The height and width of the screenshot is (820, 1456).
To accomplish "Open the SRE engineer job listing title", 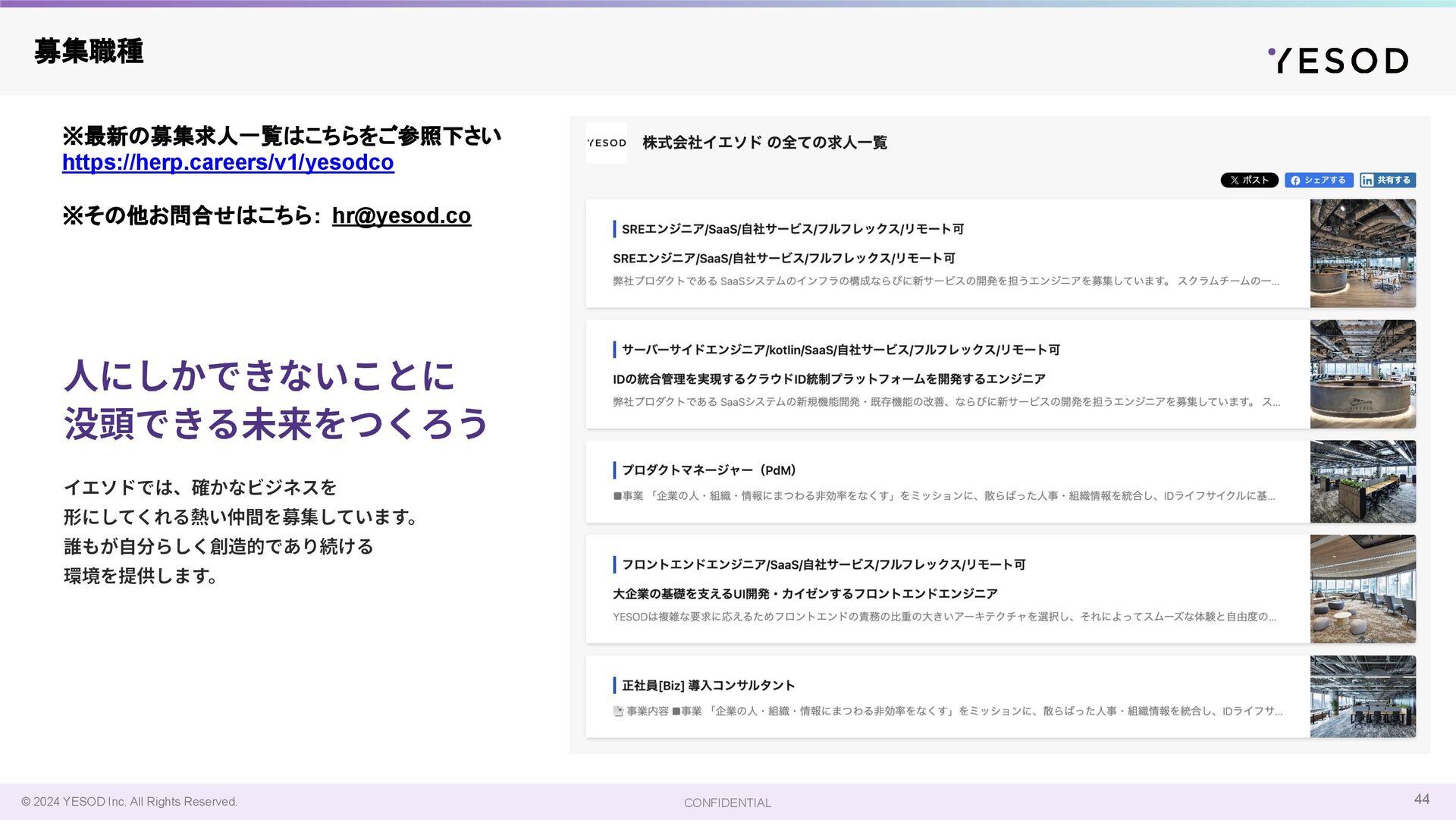I will pyautogui.click(x=792, y=229).
